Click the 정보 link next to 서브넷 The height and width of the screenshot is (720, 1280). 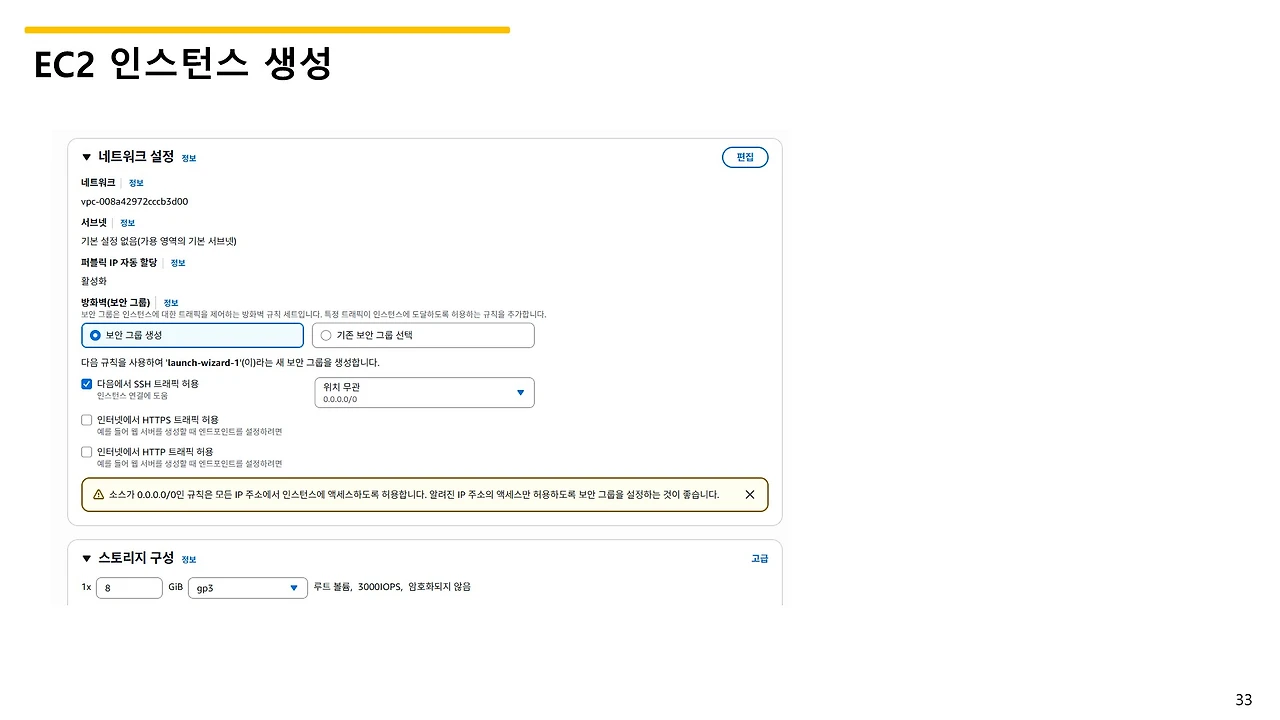(127, 222)
